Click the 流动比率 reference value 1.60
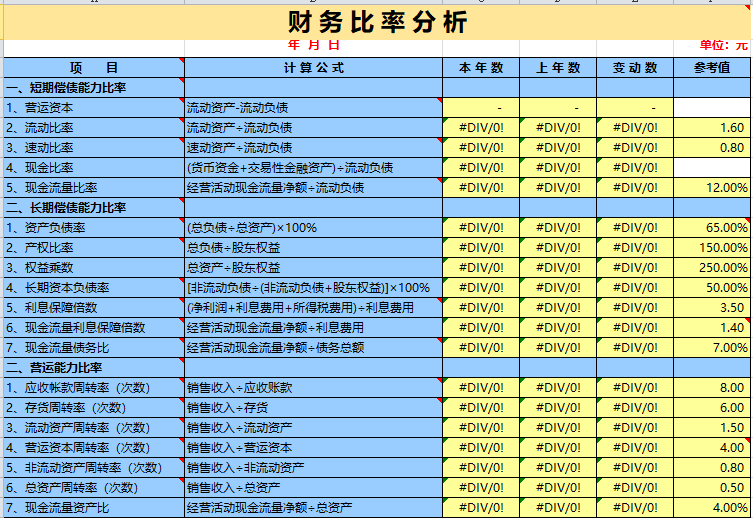Viewport: 753px width, 518px height. pyautogui.click(x=712, y=128)
